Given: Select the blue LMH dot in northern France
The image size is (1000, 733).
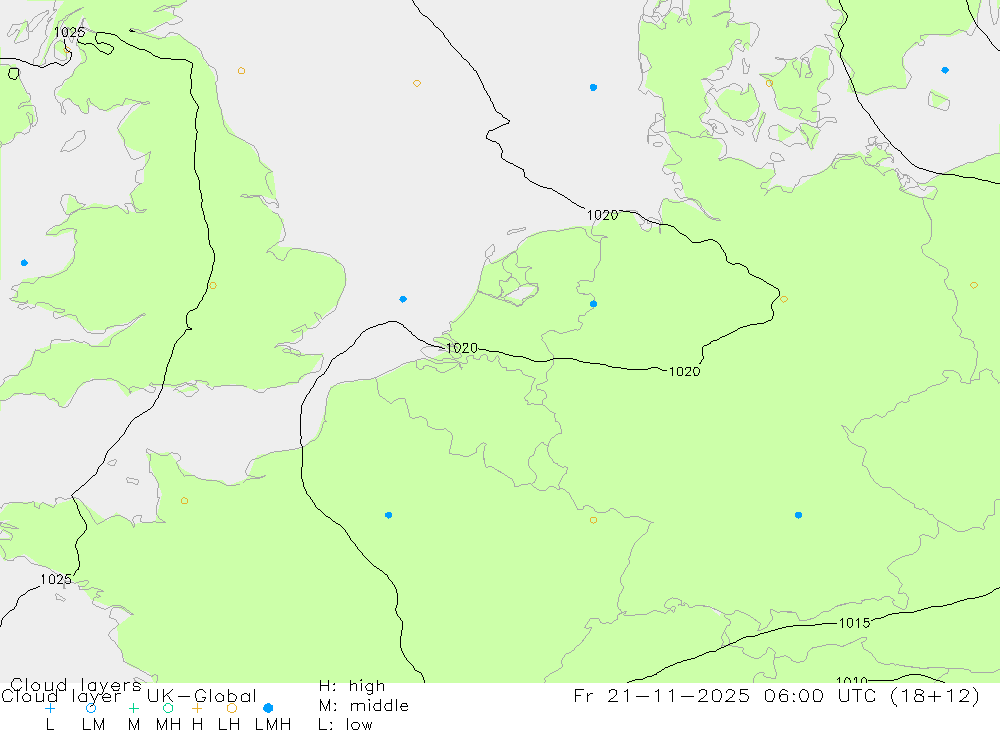Looking at the screenshot, I should point(388,515).
